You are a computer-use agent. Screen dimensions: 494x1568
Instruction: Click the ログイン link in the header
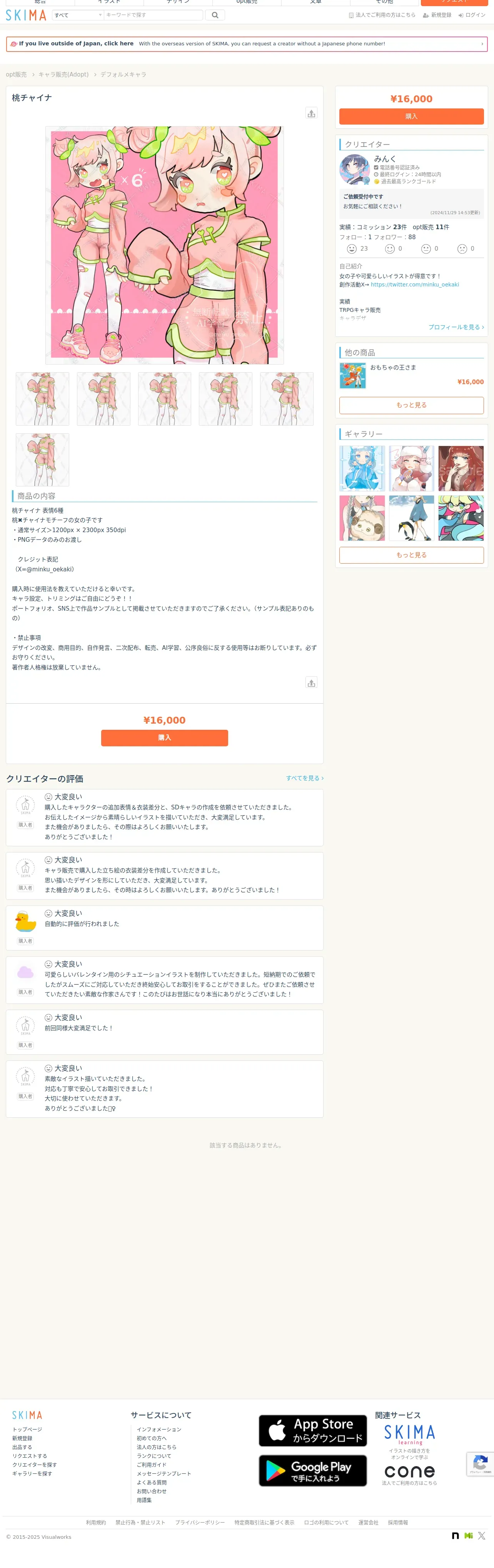472,15
